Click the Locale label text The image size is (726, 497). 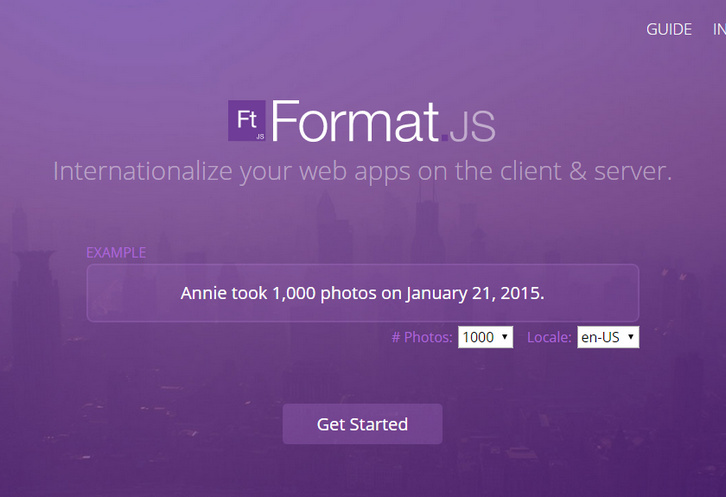549,338
